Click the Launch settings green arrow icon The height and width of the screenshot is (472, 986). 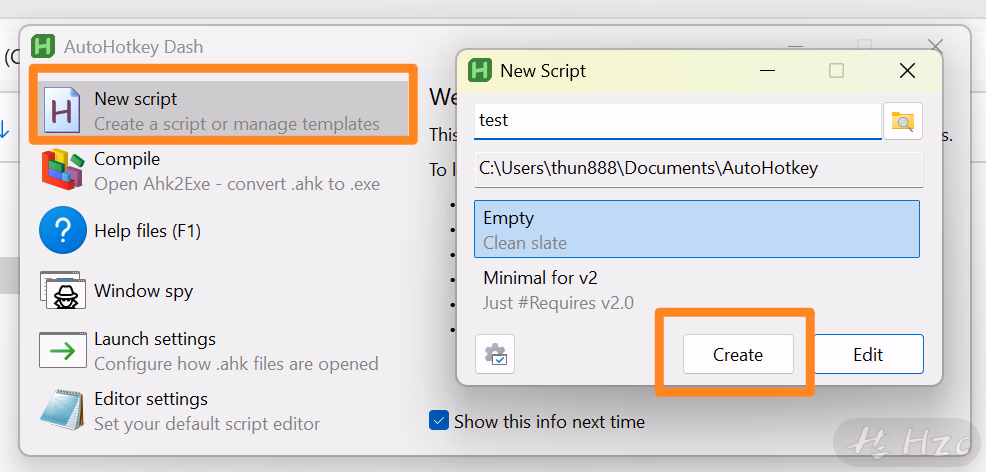62,350
